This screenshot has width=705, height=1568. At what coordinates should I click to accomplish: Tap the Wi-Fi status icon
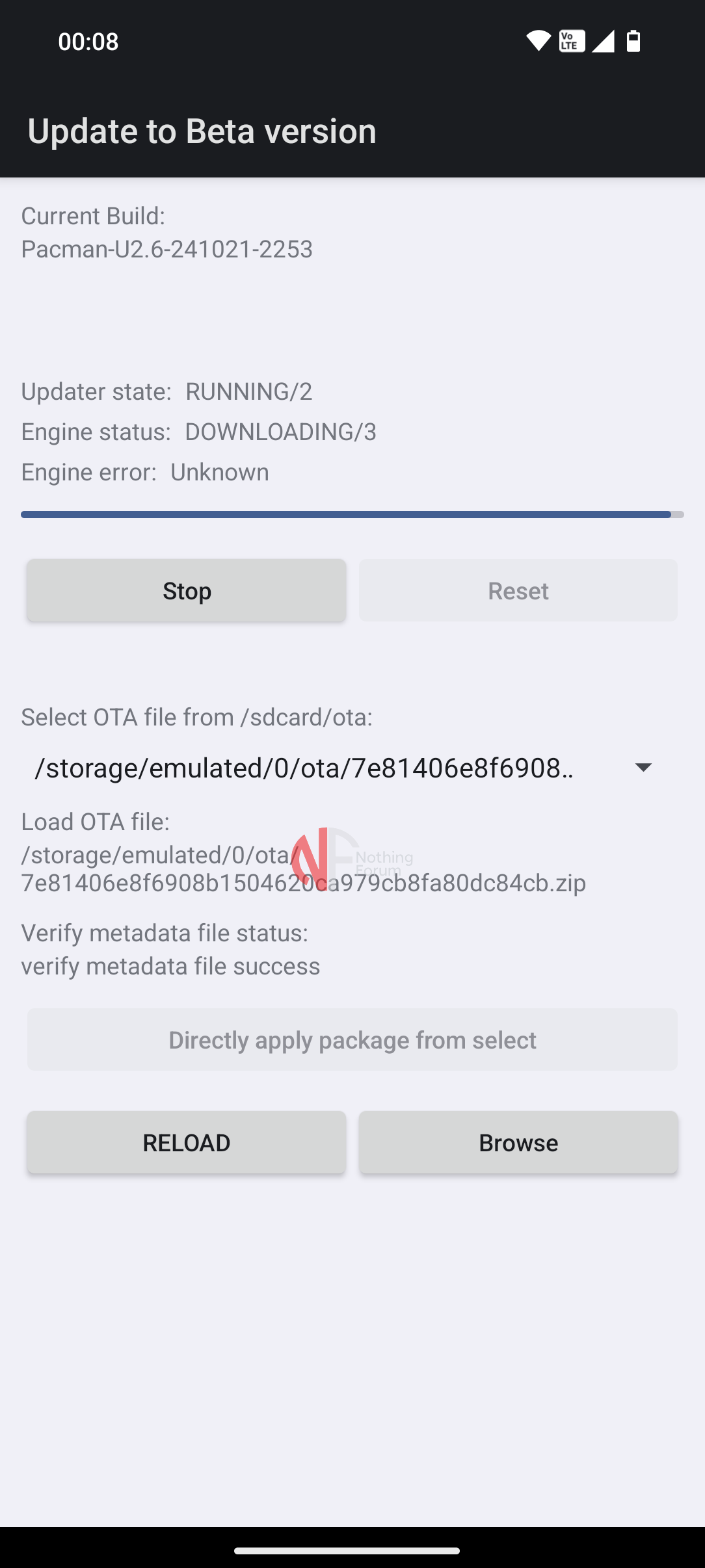(539, 41)
